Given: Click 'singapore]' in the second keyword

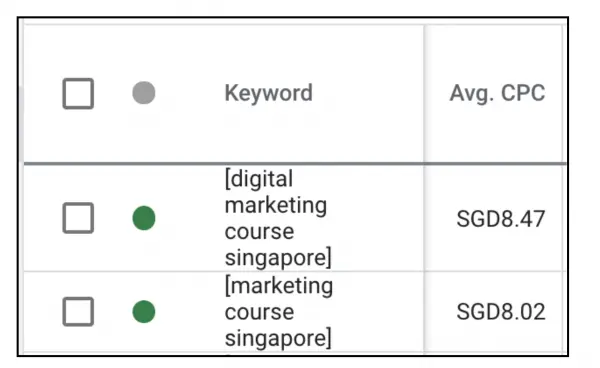Looking at the screenshot, I should (x=278, y=338).
